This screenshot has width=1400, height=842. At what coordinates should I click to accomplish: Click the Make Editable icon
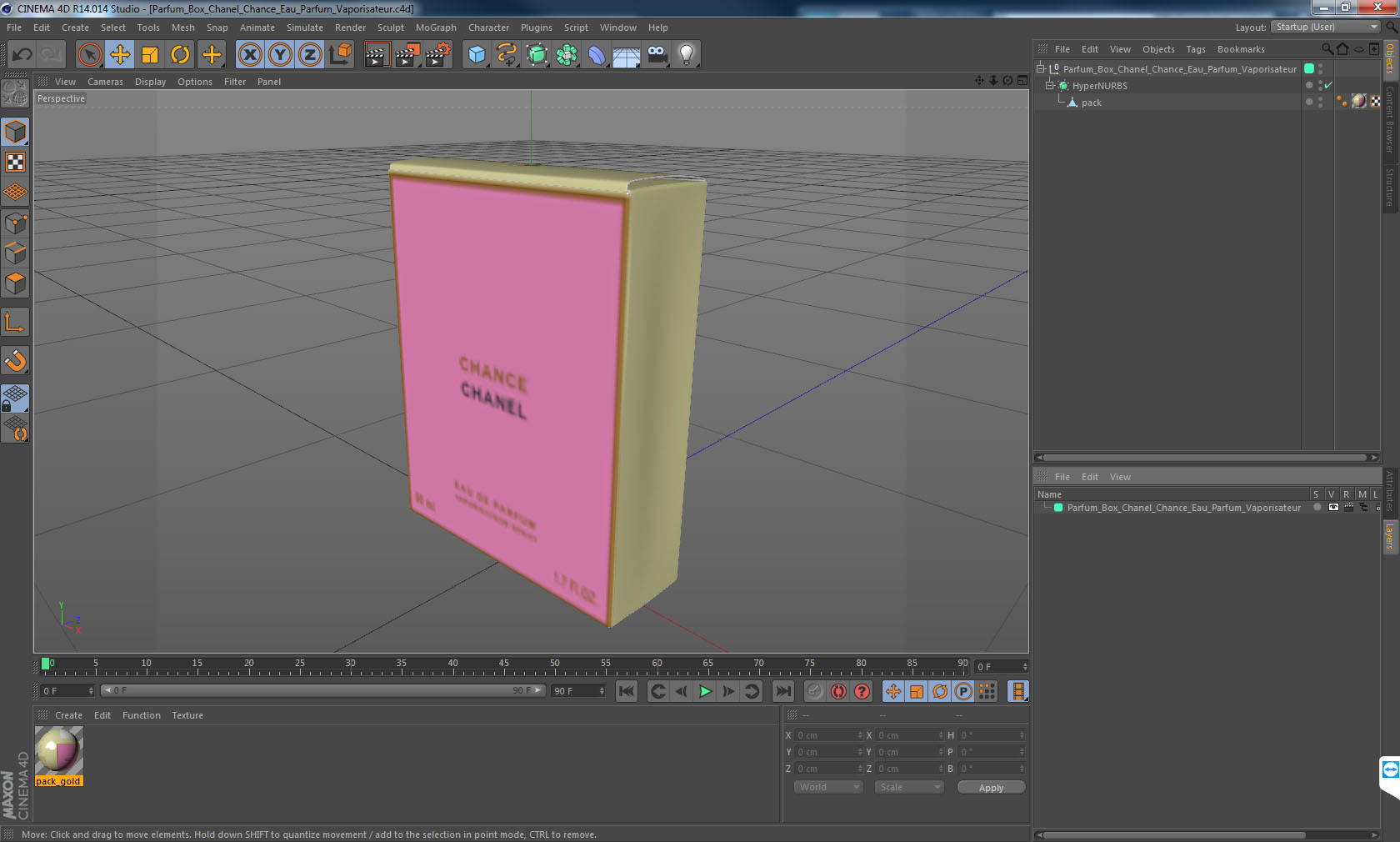[x=15, y=94]
